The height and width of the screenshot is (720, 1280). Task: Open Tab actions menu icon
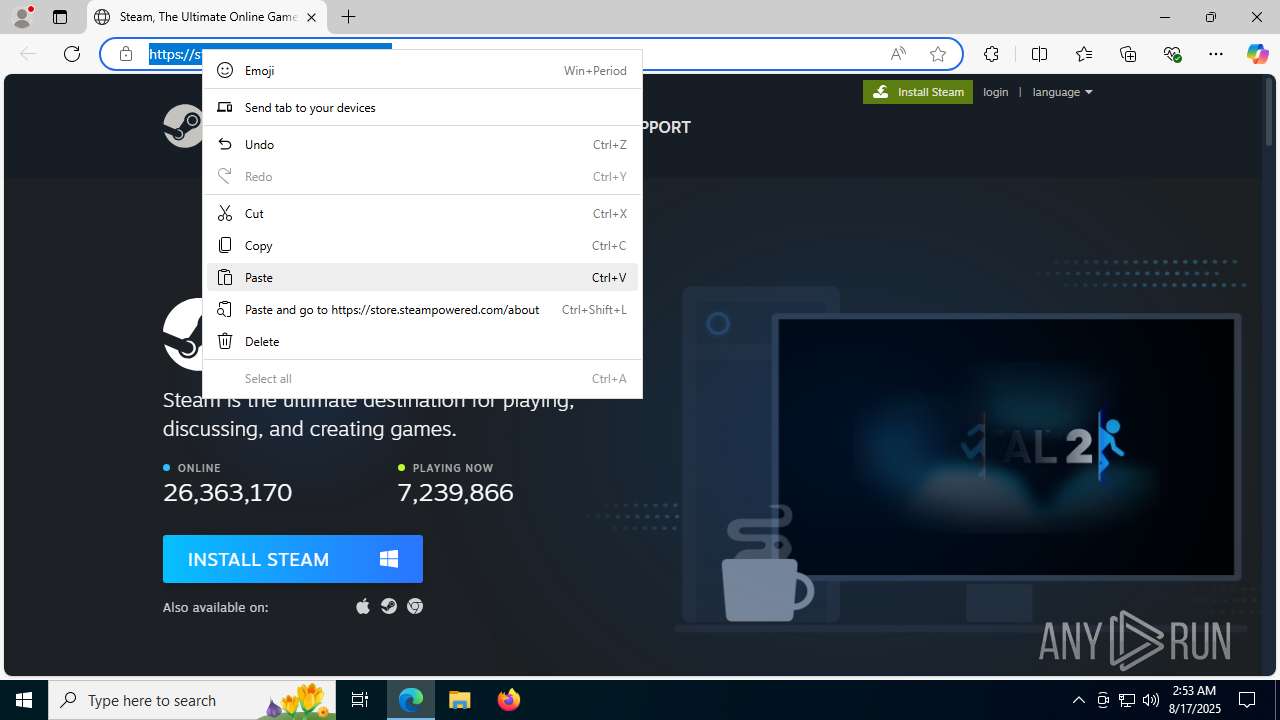click(x=60, y=17)
